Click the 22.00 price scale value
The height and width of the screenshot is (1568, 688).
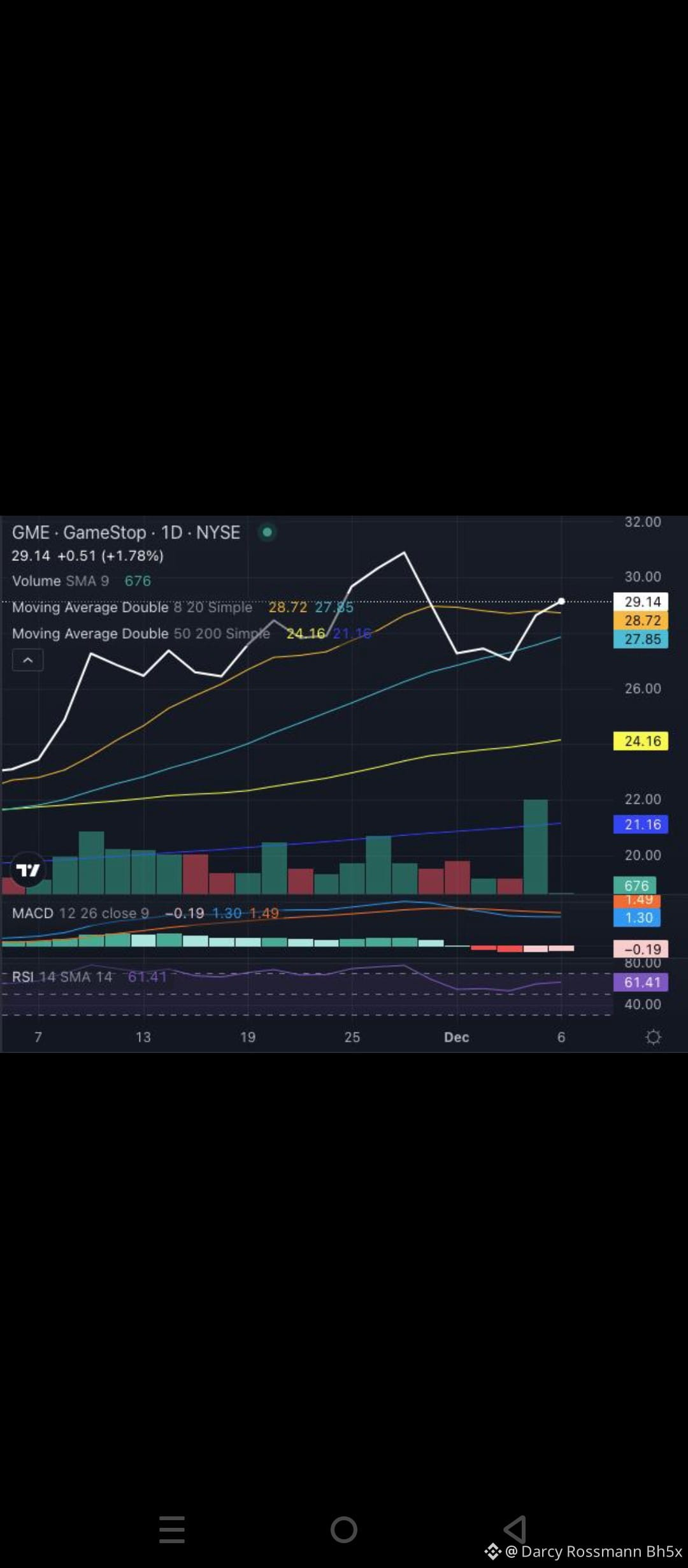pos(642,799)
